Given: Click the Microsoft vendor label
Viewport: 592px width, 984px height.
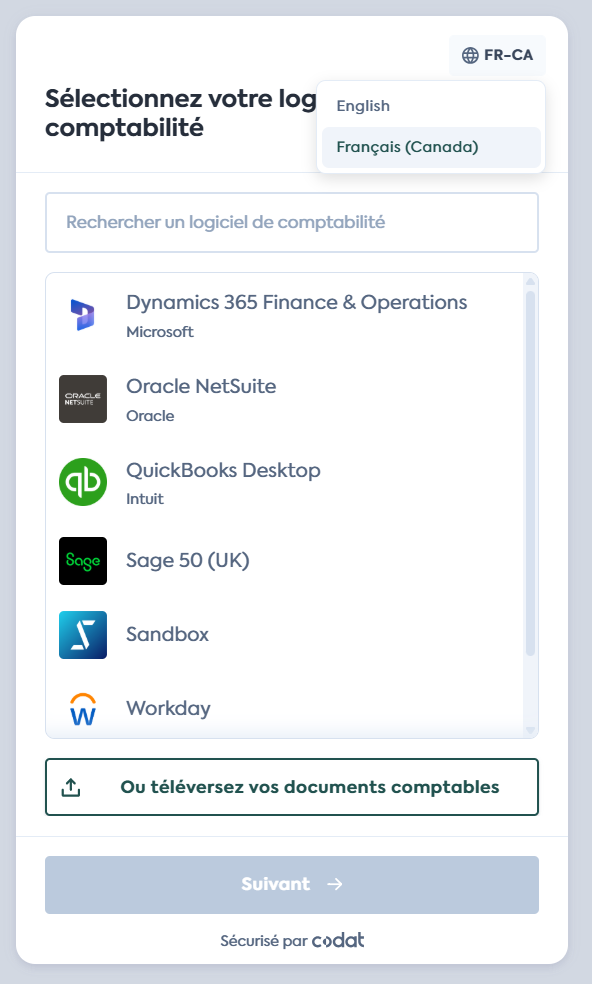Looking at the screenshot, I should 160,332.
